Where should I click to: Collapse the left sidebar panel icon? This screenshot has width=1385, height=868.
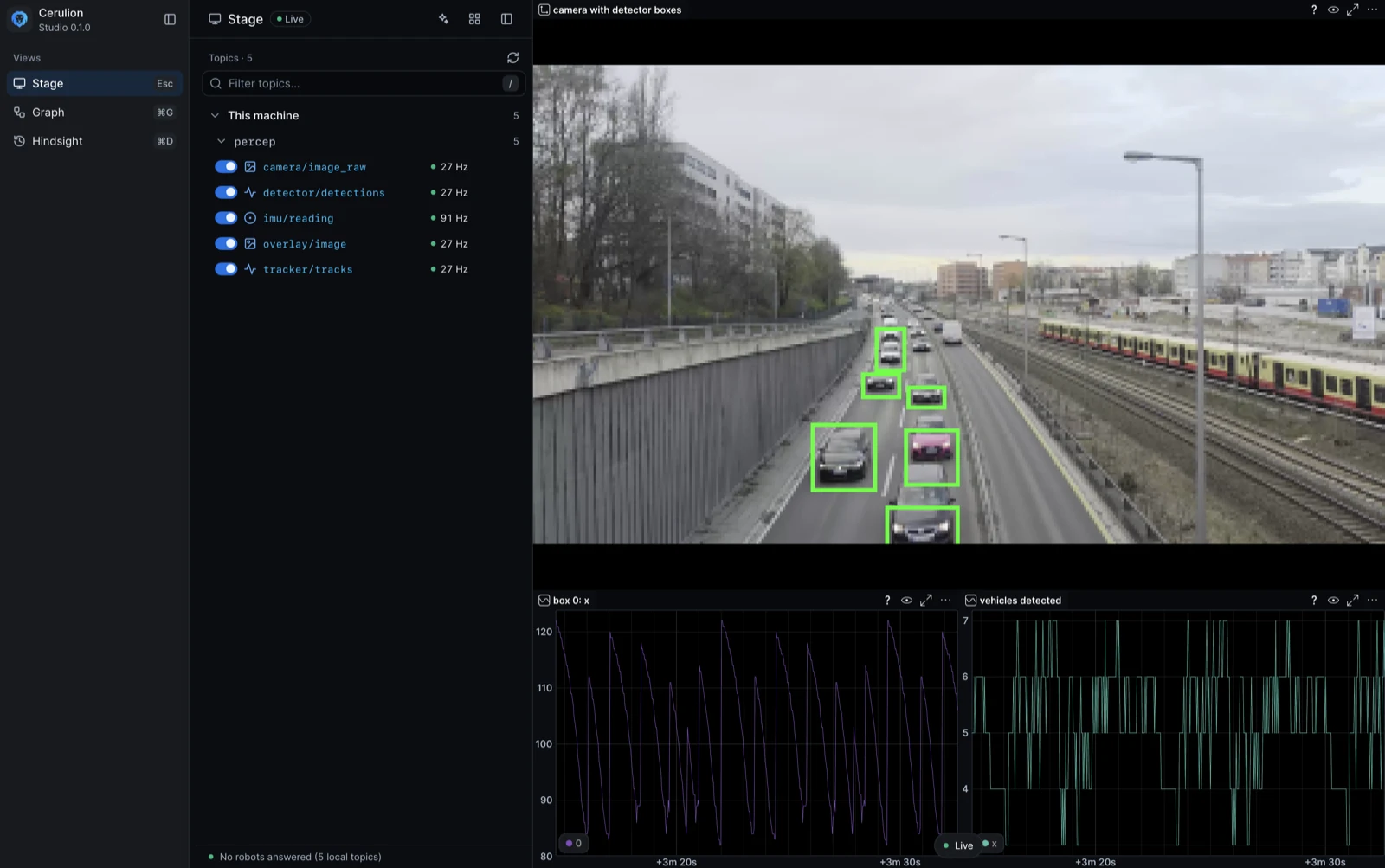170,19
